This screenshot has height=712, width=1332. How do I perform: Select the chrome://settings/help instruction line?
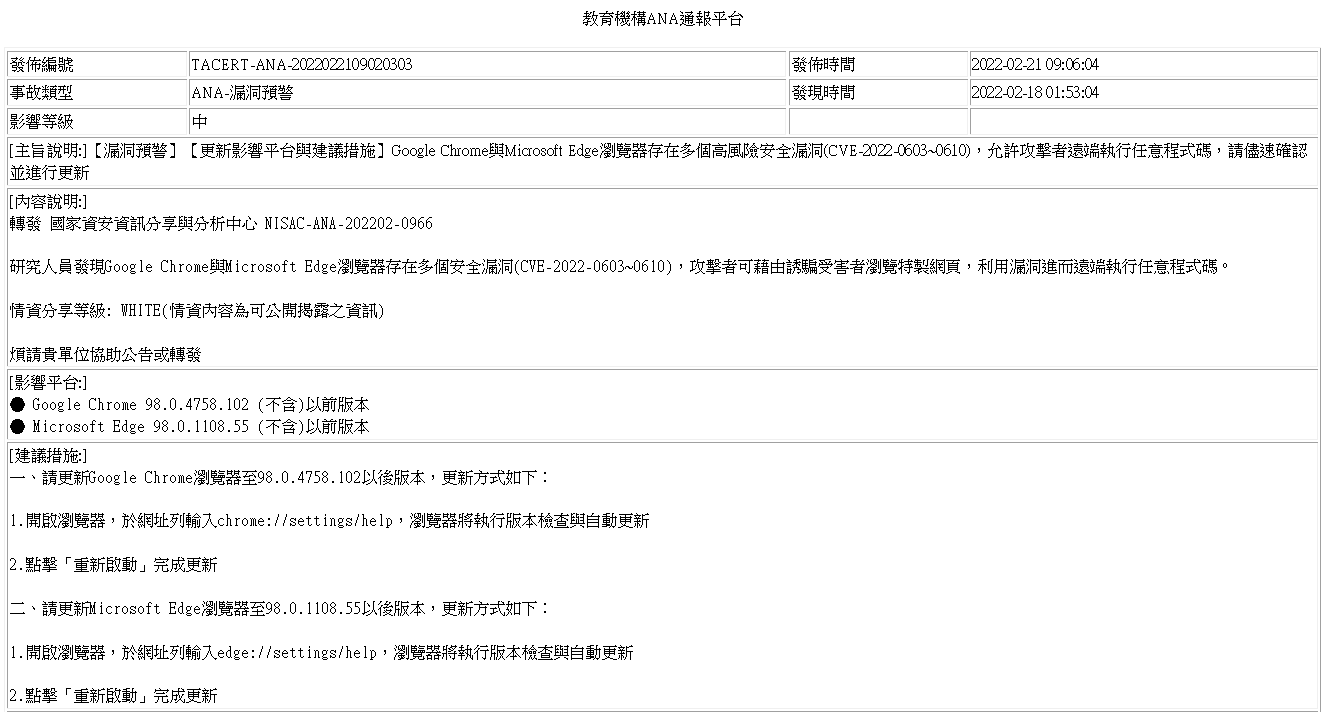pyautogui.click(x=329, y=521)
